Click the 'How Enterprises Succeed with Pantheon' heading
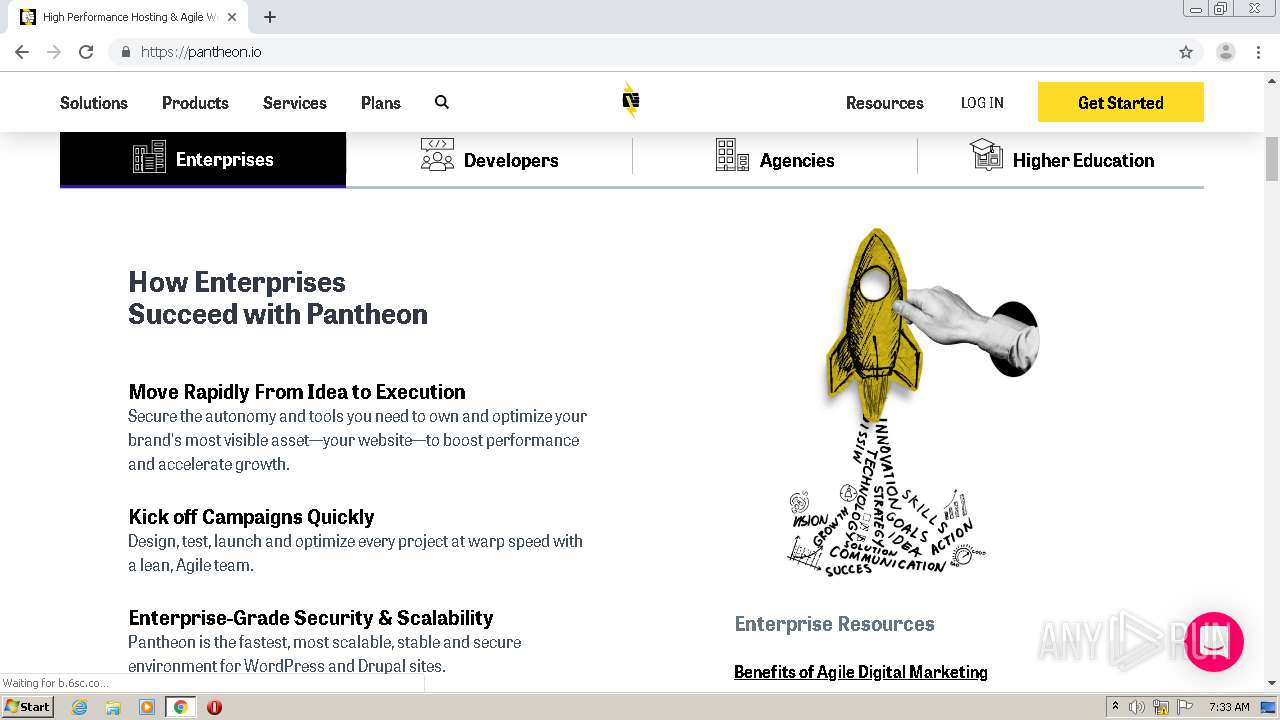Screen dimensions: 1280x720 pos(278,298)
